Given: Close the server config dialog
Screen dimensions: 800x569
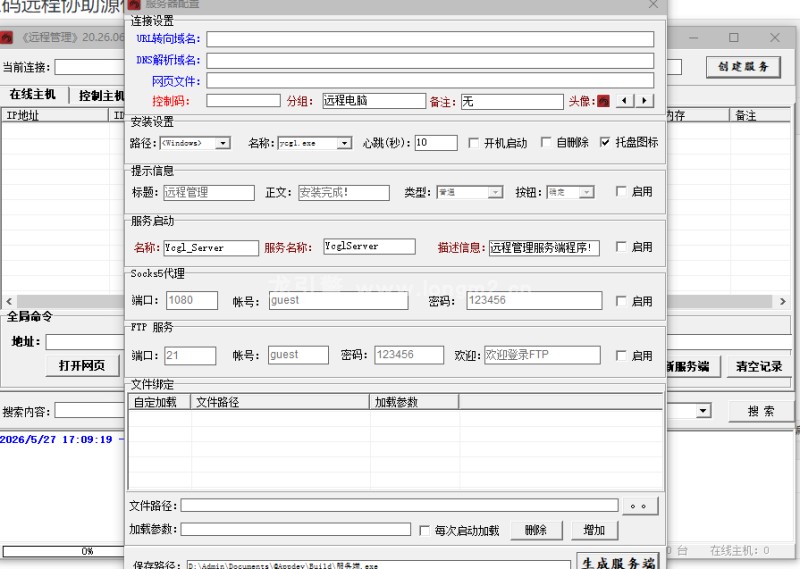Looking at the screenshot, I should [x=653, y=5].
